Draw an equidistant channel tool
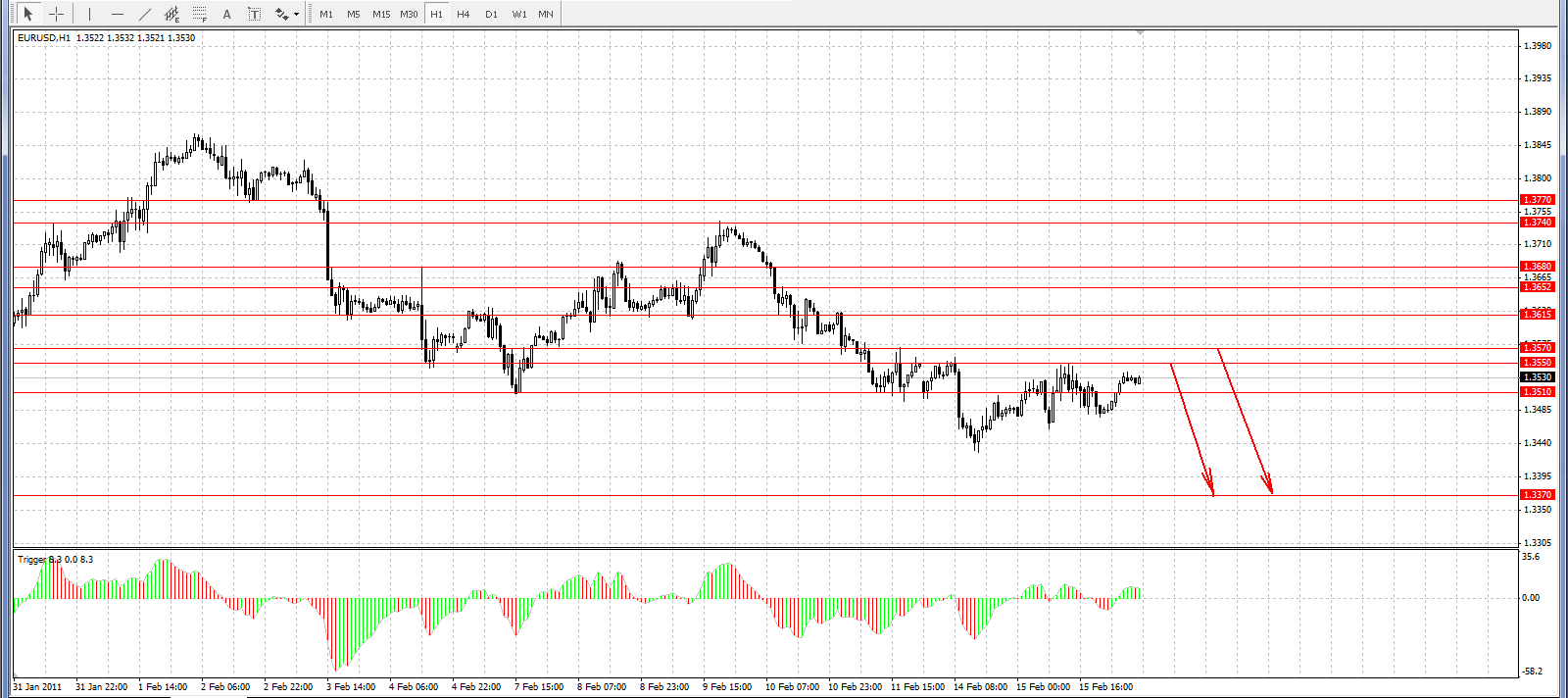 point(172,14)
